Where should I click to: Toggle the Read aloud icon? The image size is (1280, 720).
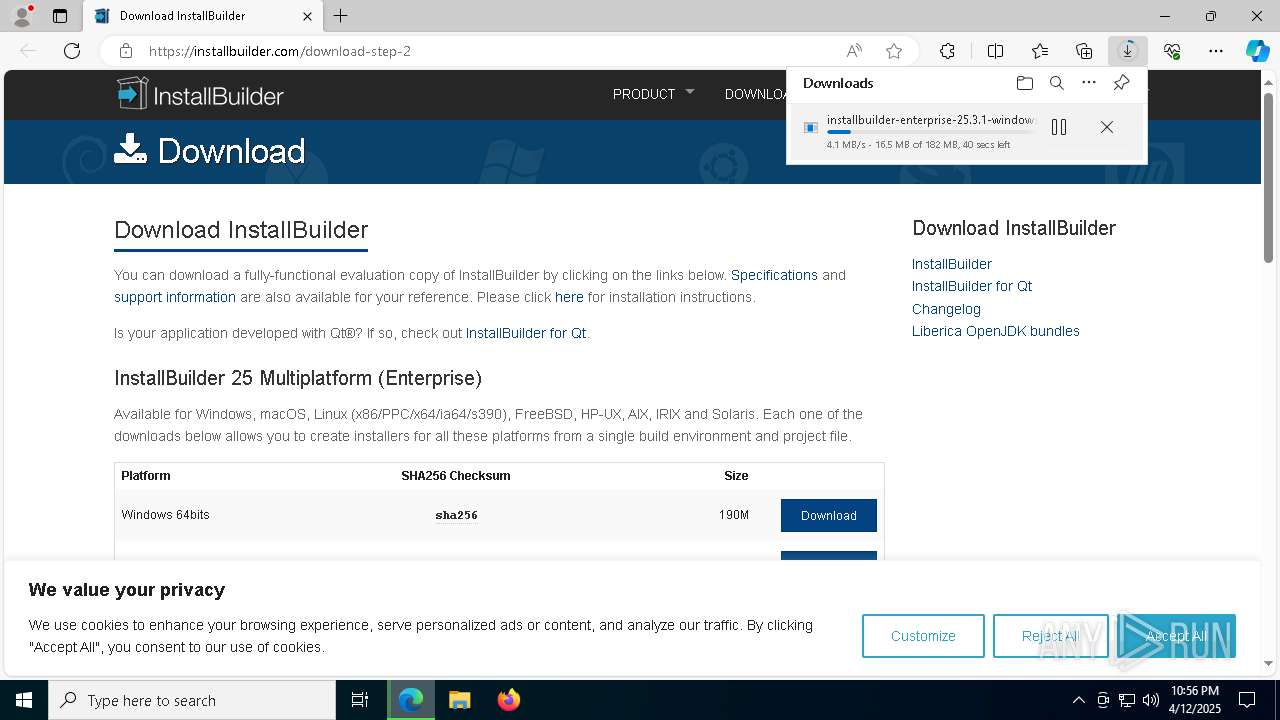854,51
